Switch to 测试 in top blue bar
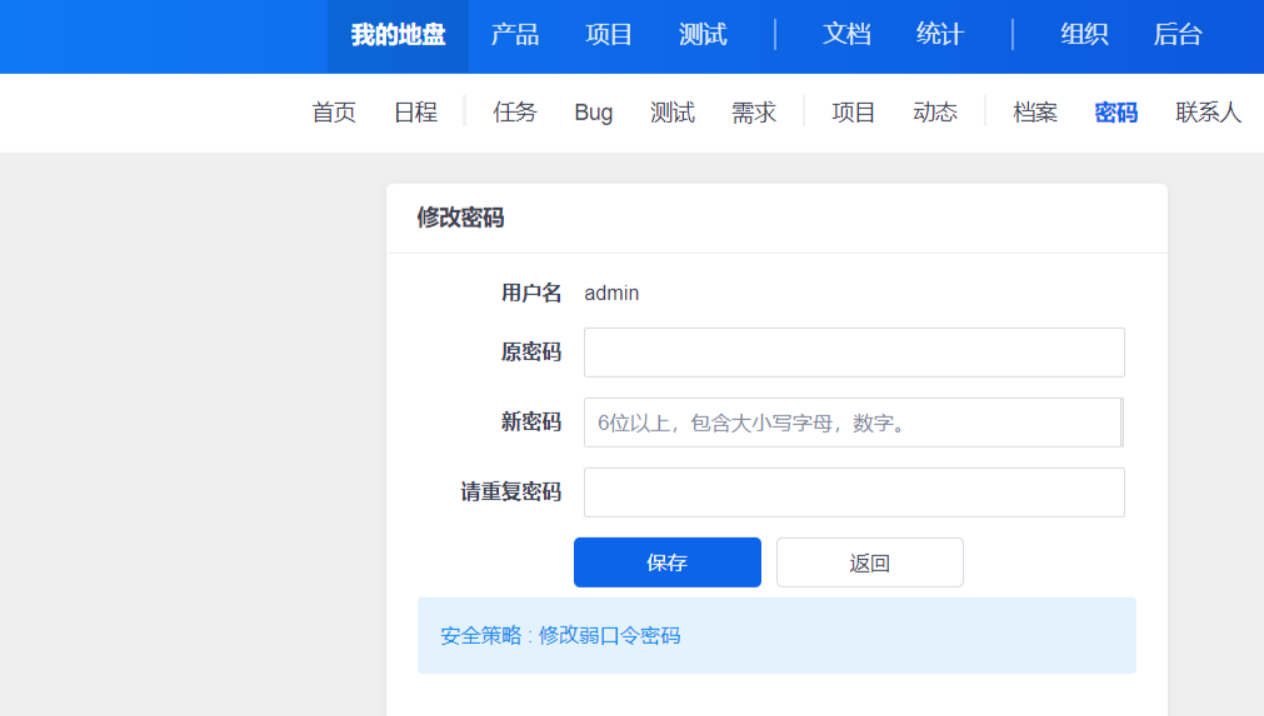Image resolution: width=1264 pixels, height=716 pixels. tap(703, 36)
